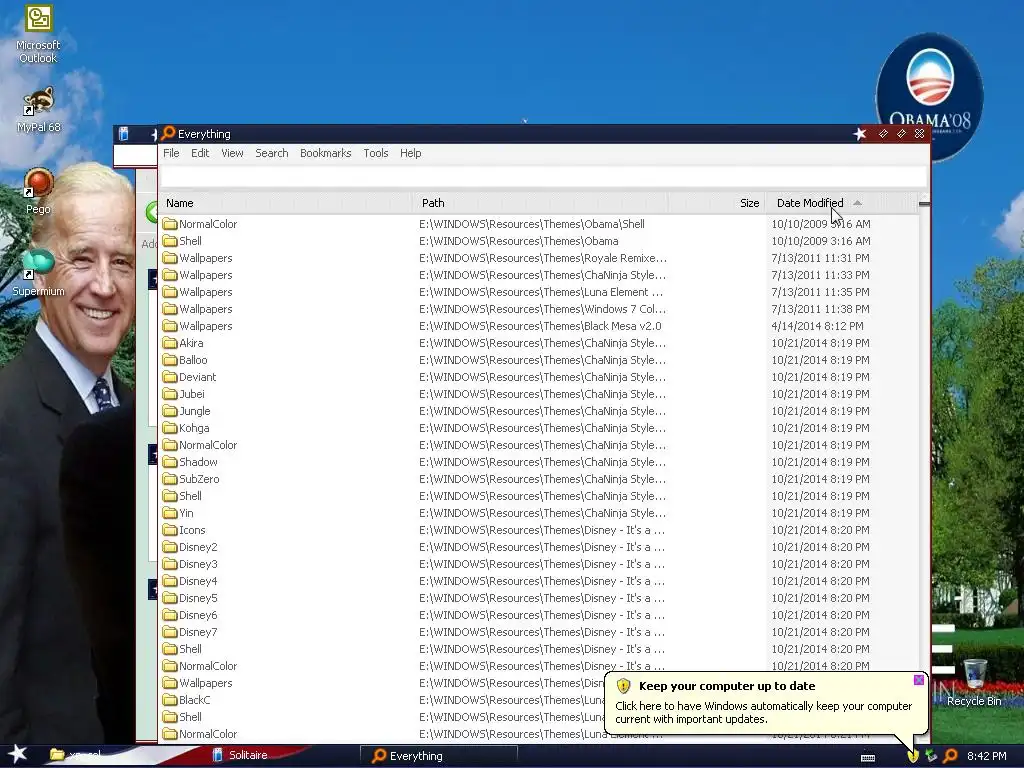Click the star Start button on taskbar

click(18, 754)
